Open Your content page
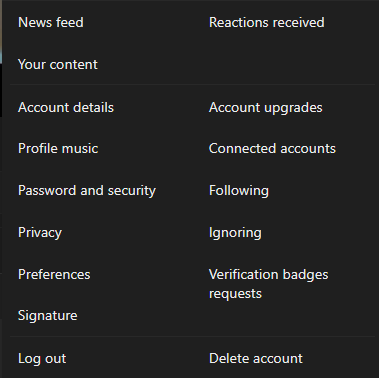 (58, 64)
